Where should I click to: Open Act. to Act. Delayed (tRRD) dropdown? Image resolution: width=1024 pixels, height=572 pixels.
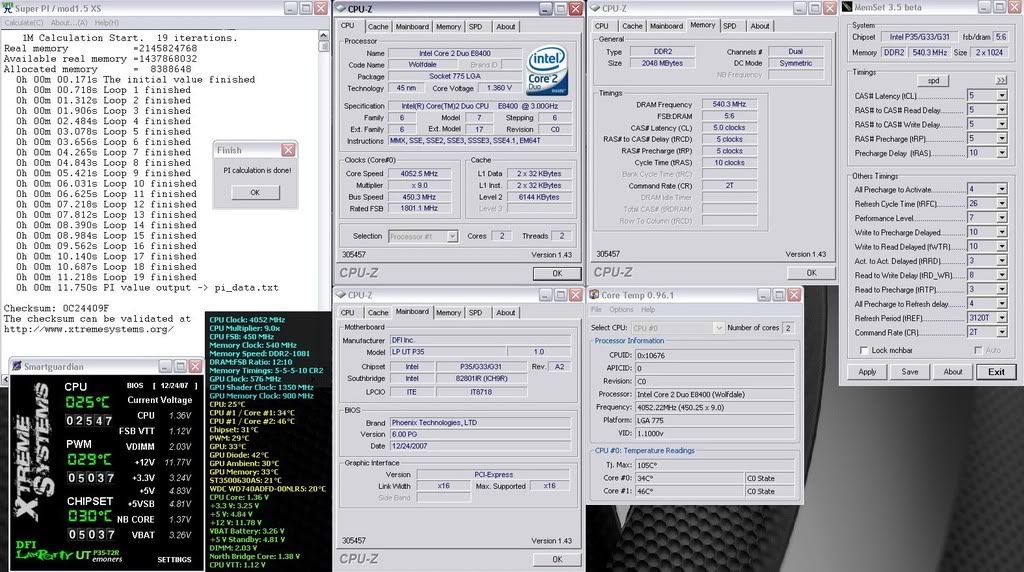pos(1001,261)
